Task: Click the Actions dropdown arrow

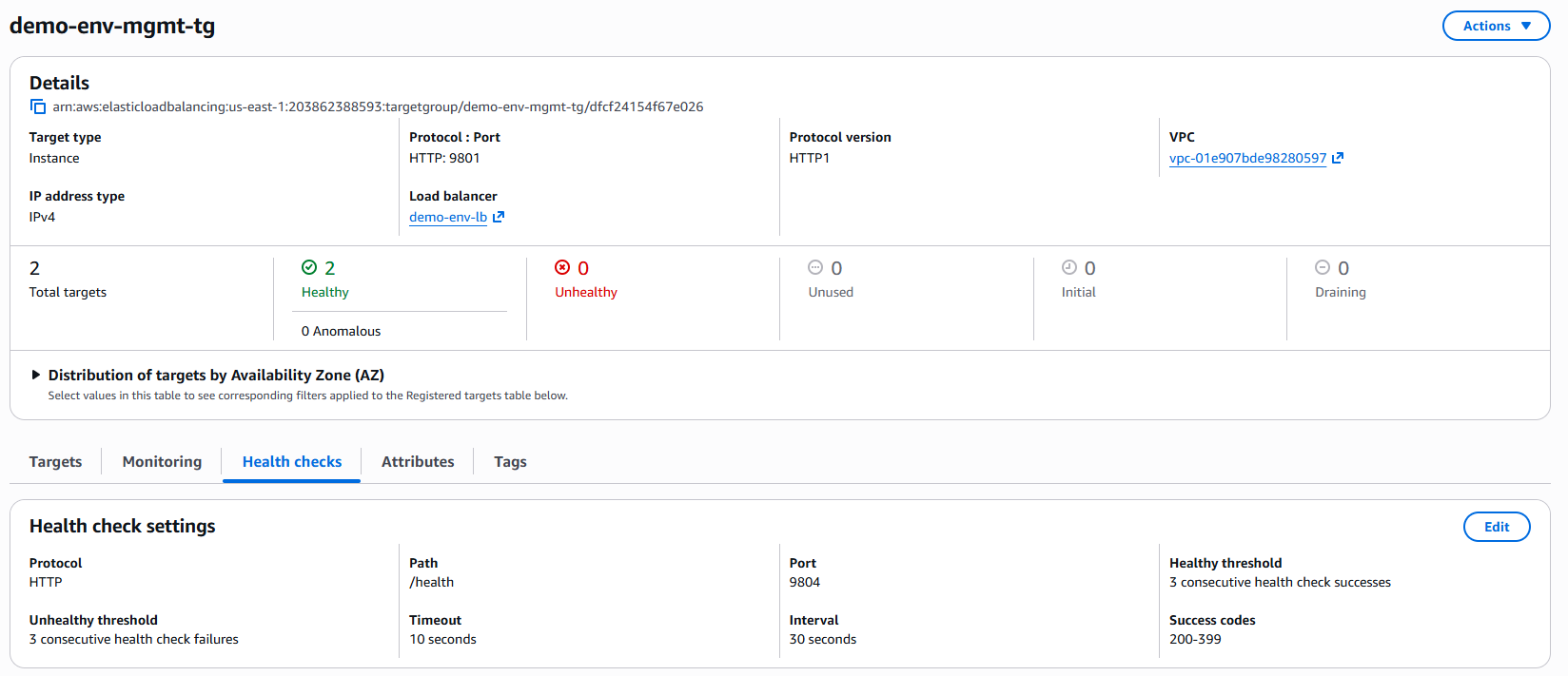Action: [x=1526, y=26]
